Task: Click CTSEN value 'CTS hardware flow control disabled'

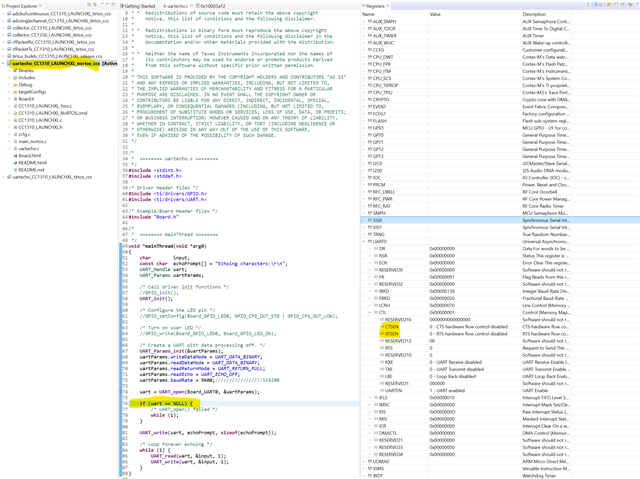Action: point(469,327)
